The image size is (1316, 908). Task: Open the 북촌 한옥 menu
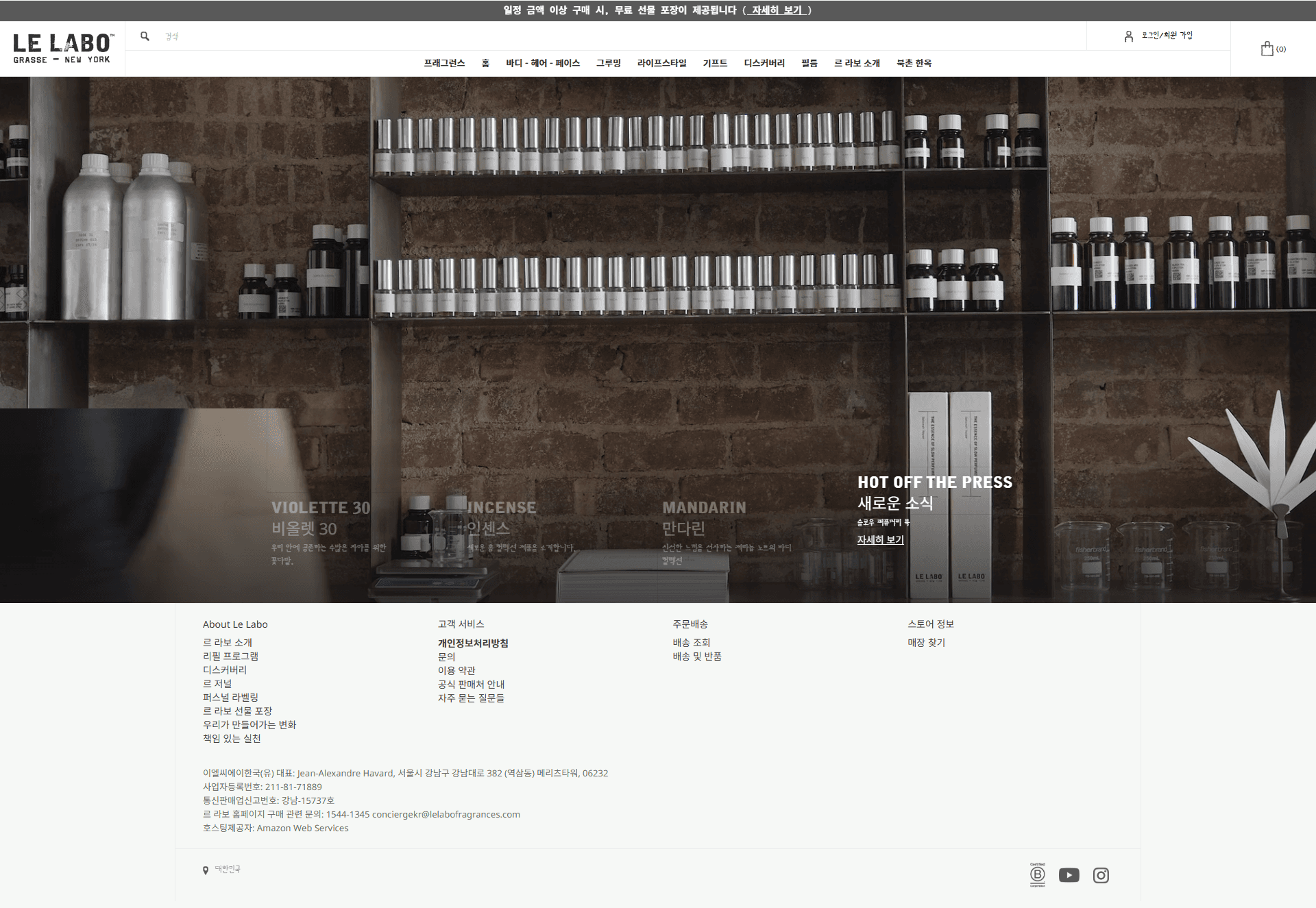(914, 63)
